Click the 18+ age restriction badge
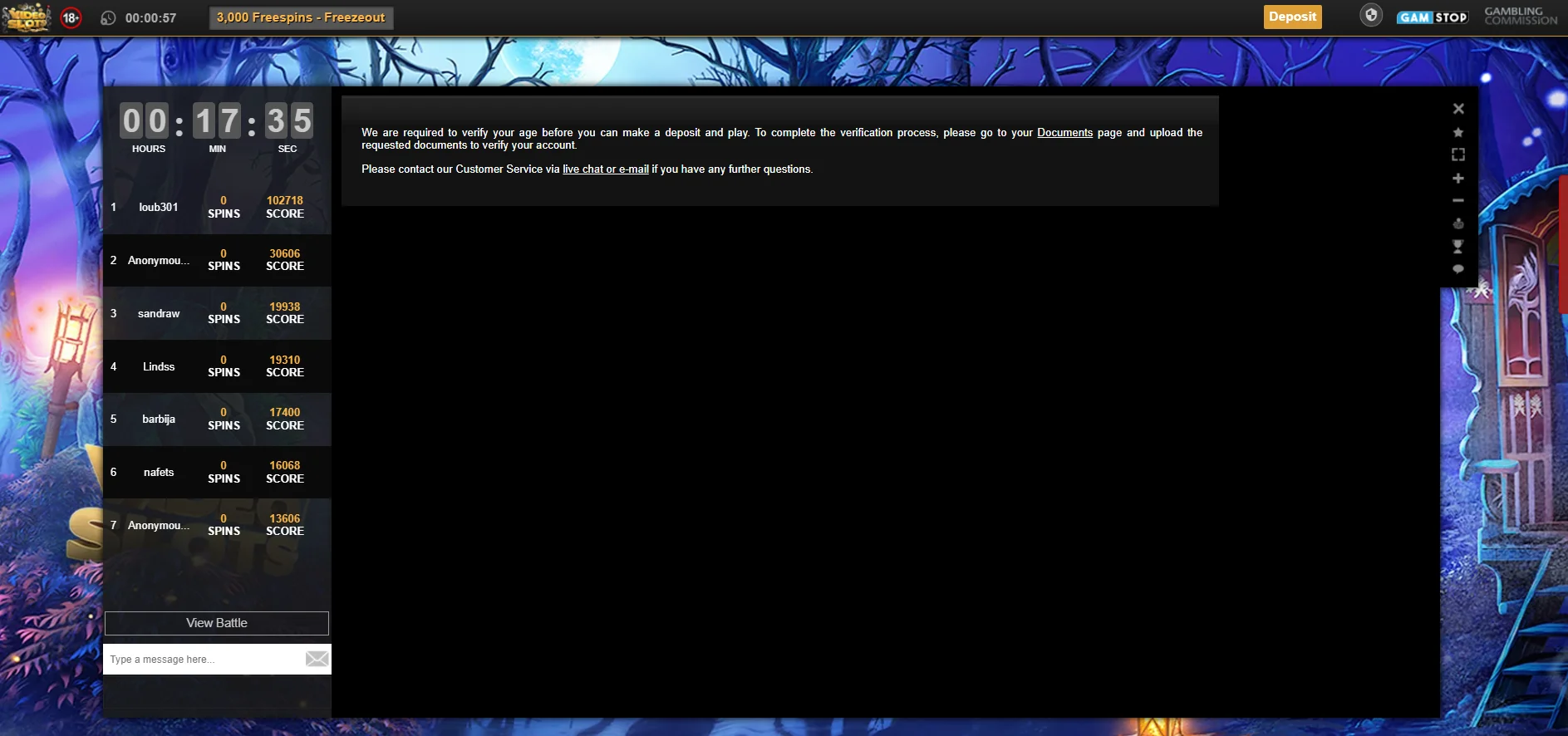 click(71, 17)
